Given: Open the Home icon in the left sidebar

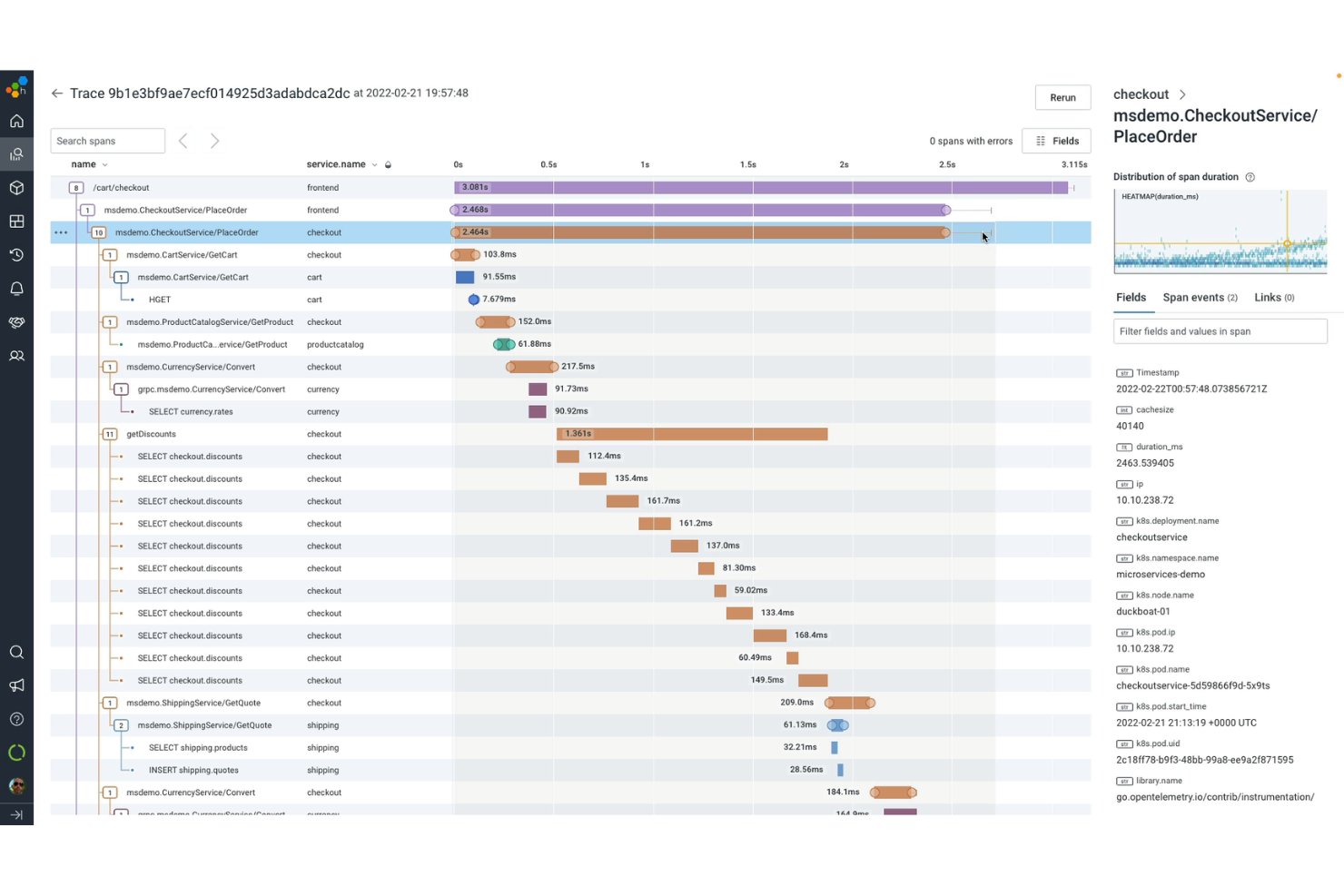Looking at the screenshot, I should point(16,121).
